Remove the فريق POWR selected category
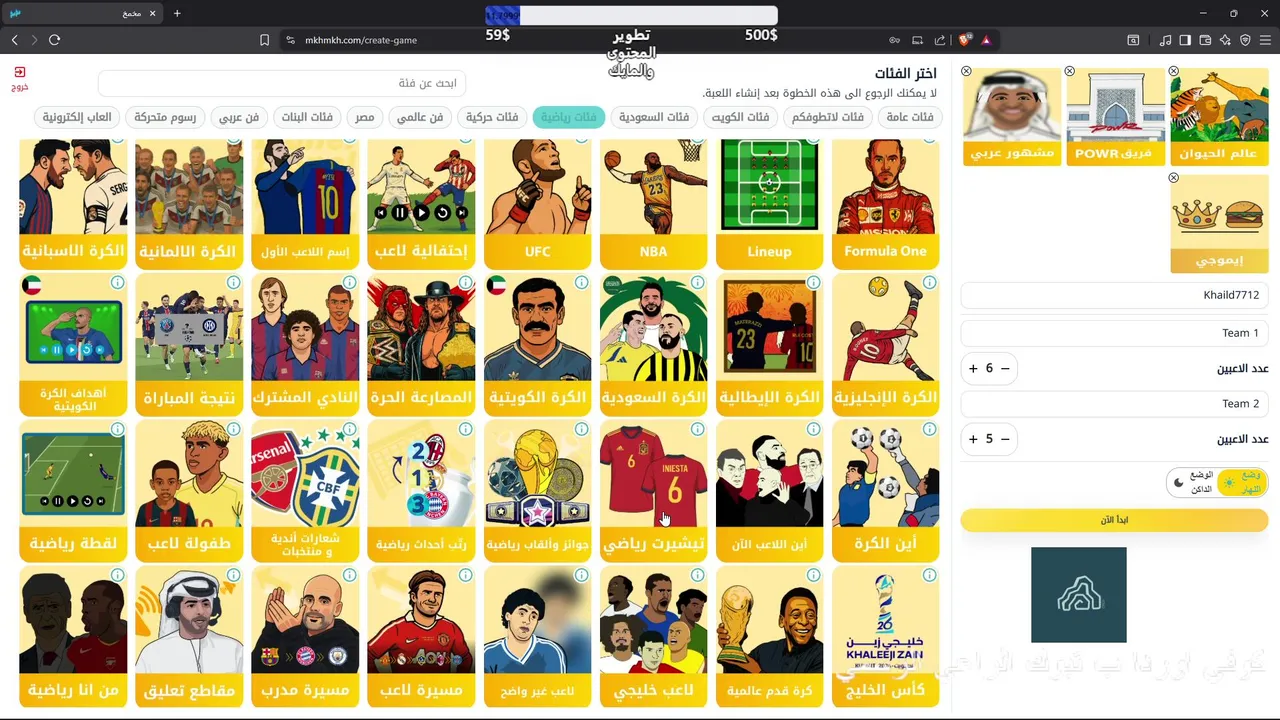Viewport: 1280px width, 720px height. (1070, 72)
